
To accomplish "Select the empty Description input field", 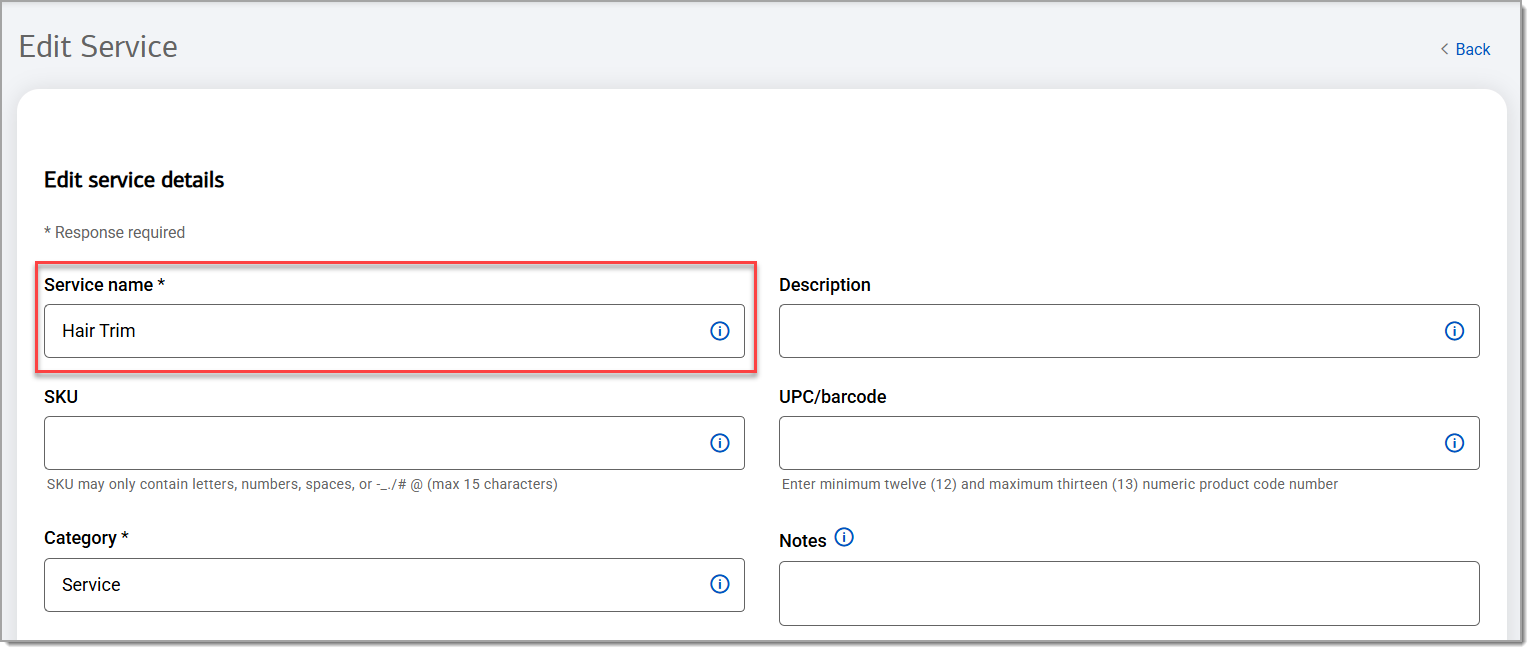I will [1129, 331].
